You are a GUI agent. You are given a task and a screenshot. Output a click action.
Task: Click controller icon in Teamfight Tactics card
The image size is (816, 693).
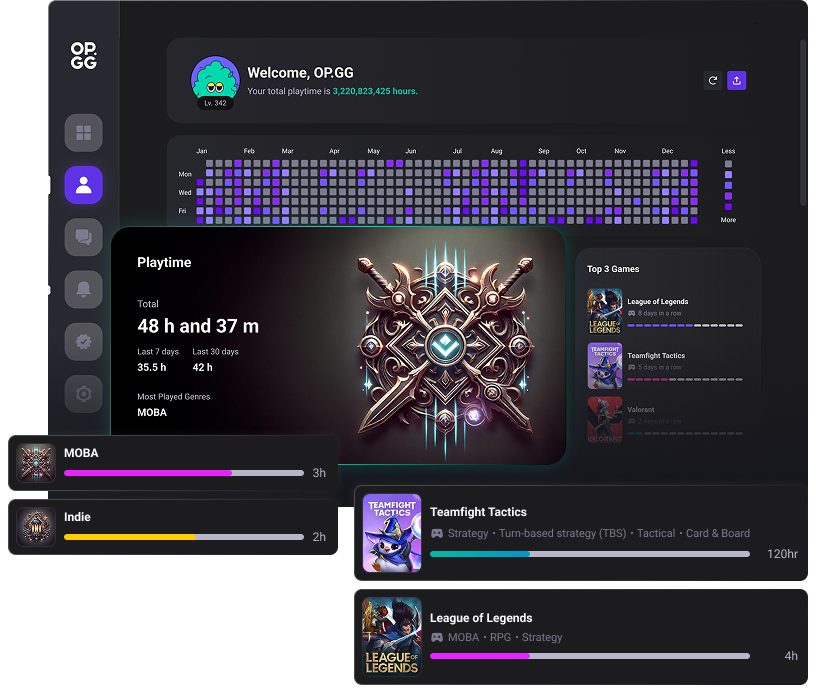pos(437,533)
